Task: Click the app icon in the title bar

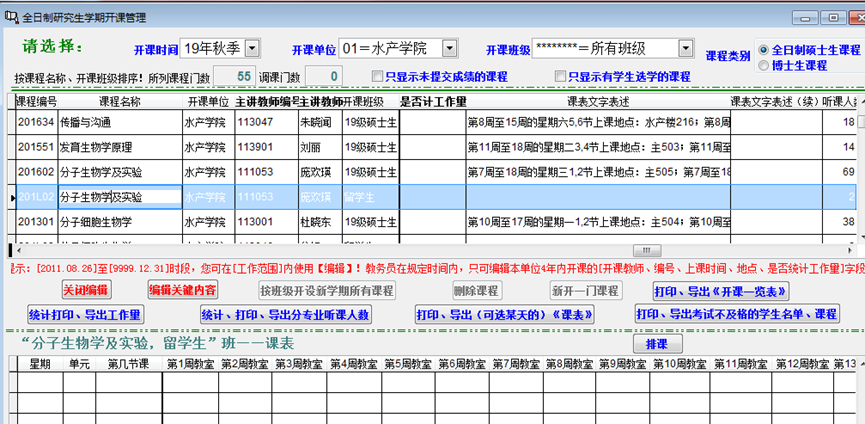Action: [11, 11]
